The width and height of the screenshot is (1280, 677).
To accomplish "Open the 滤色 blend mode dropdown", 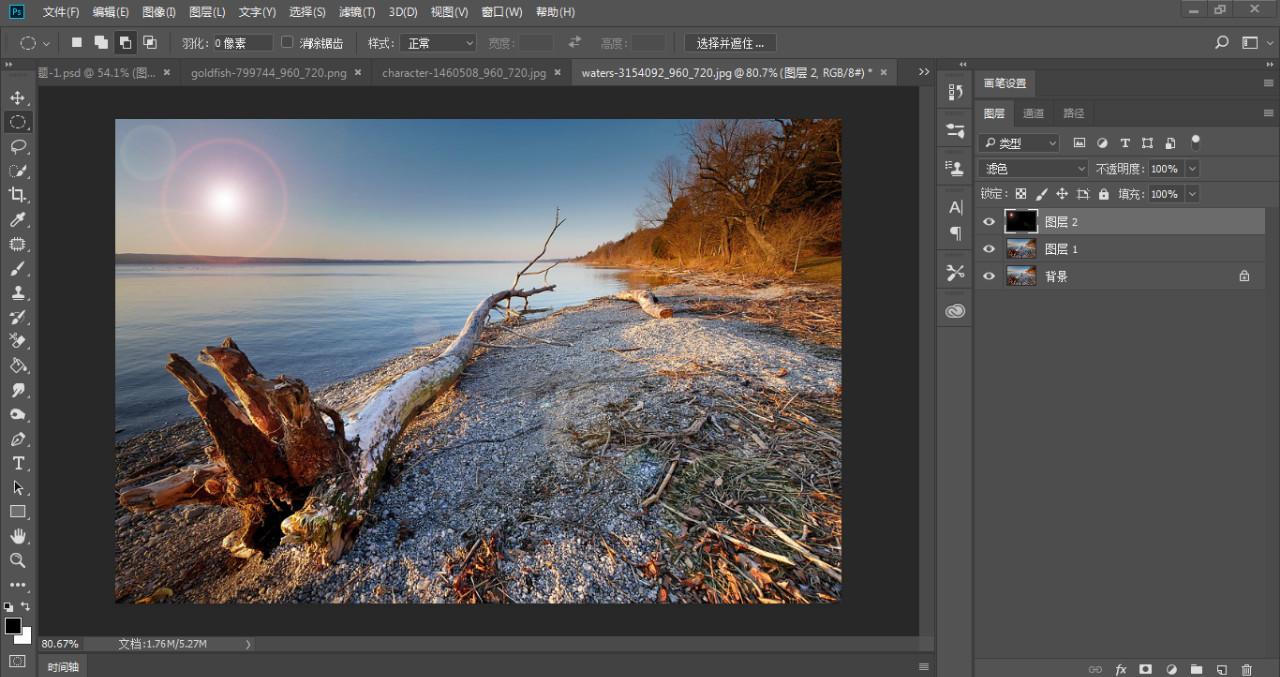I will click(1033, 169).
